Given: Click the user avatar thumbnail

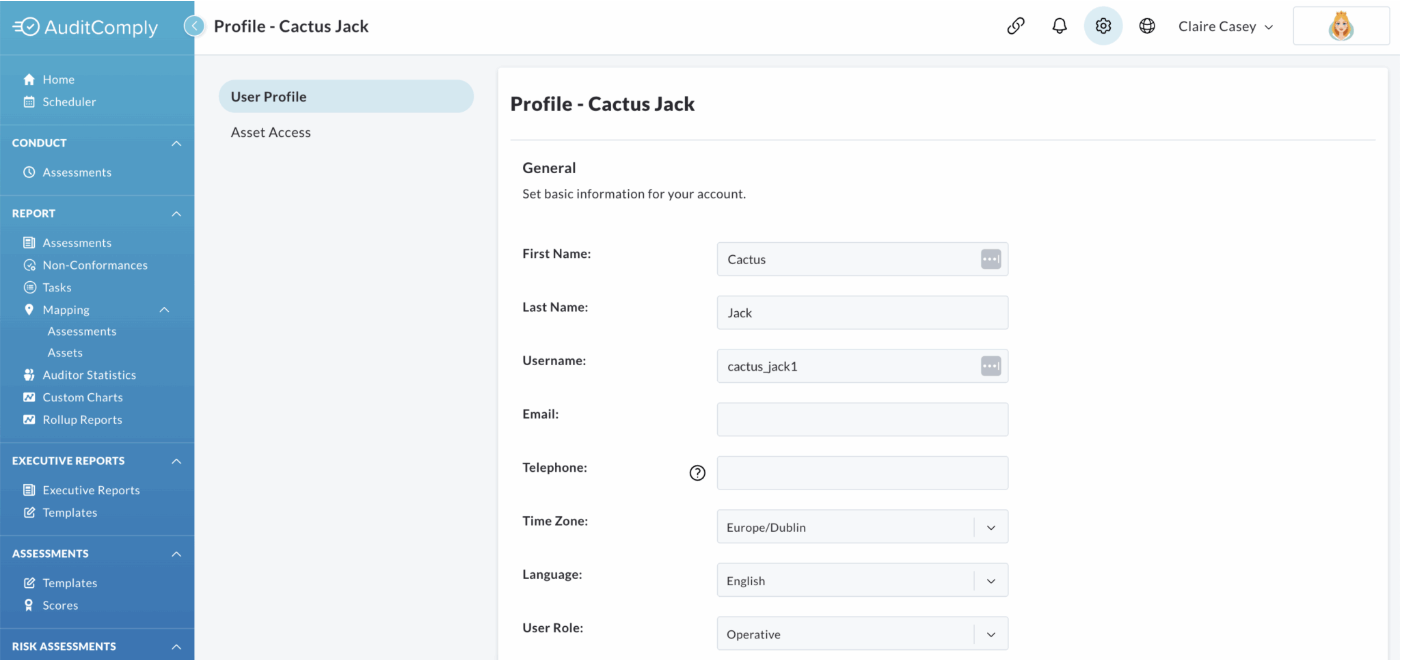Looking at the screenshot, I should (1341, 27).
